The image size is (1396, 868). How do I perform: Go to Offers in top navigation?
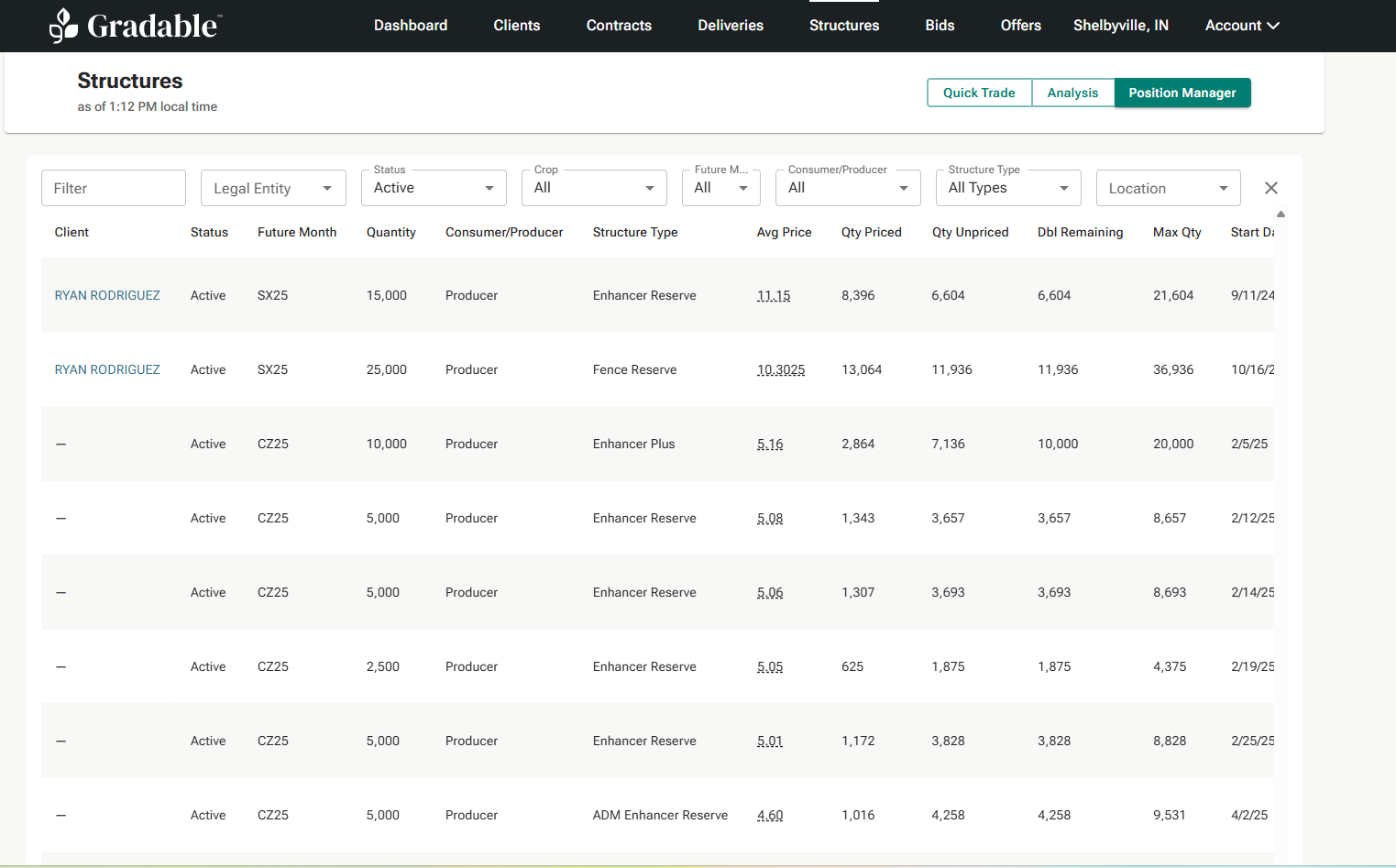1021,26
